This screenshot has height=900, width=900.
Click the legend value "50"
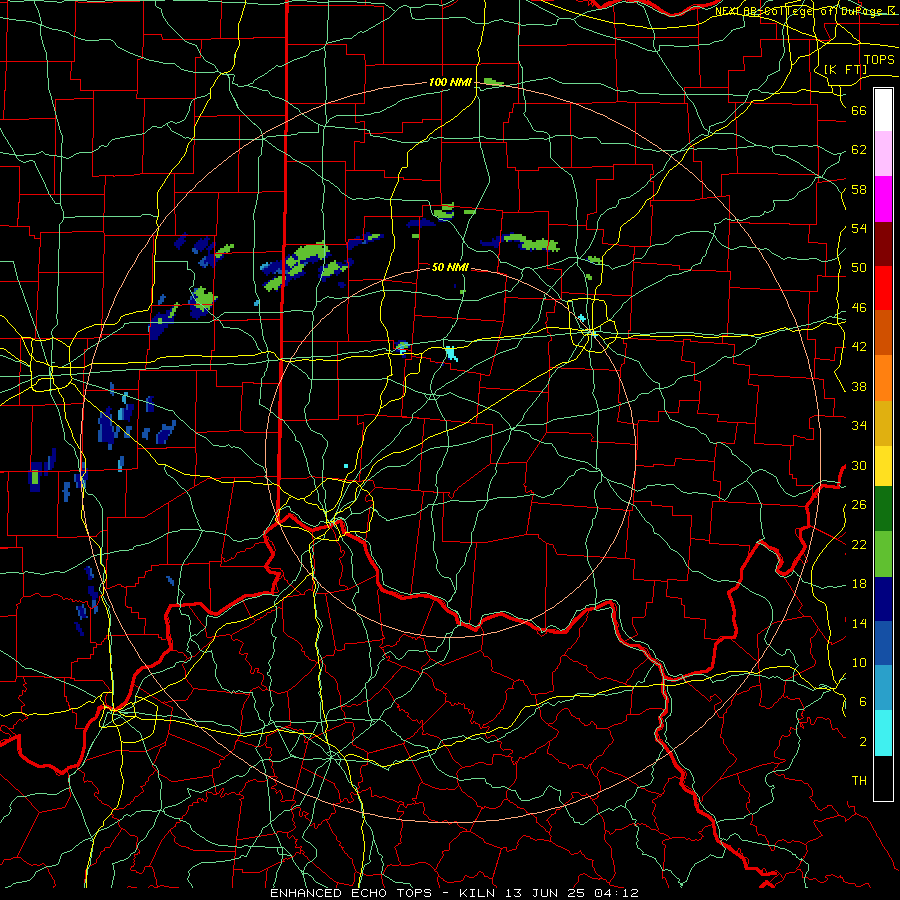[x=859, y=267]
